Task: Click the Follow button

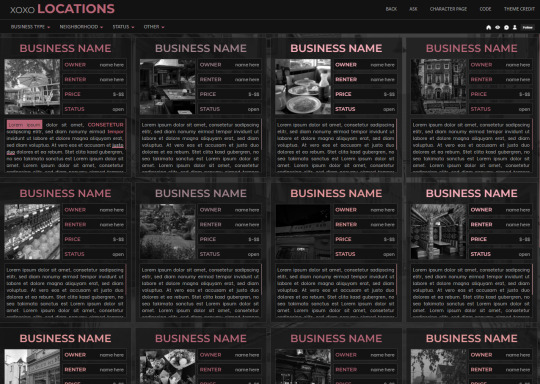Action: click(x=527, y=27)
